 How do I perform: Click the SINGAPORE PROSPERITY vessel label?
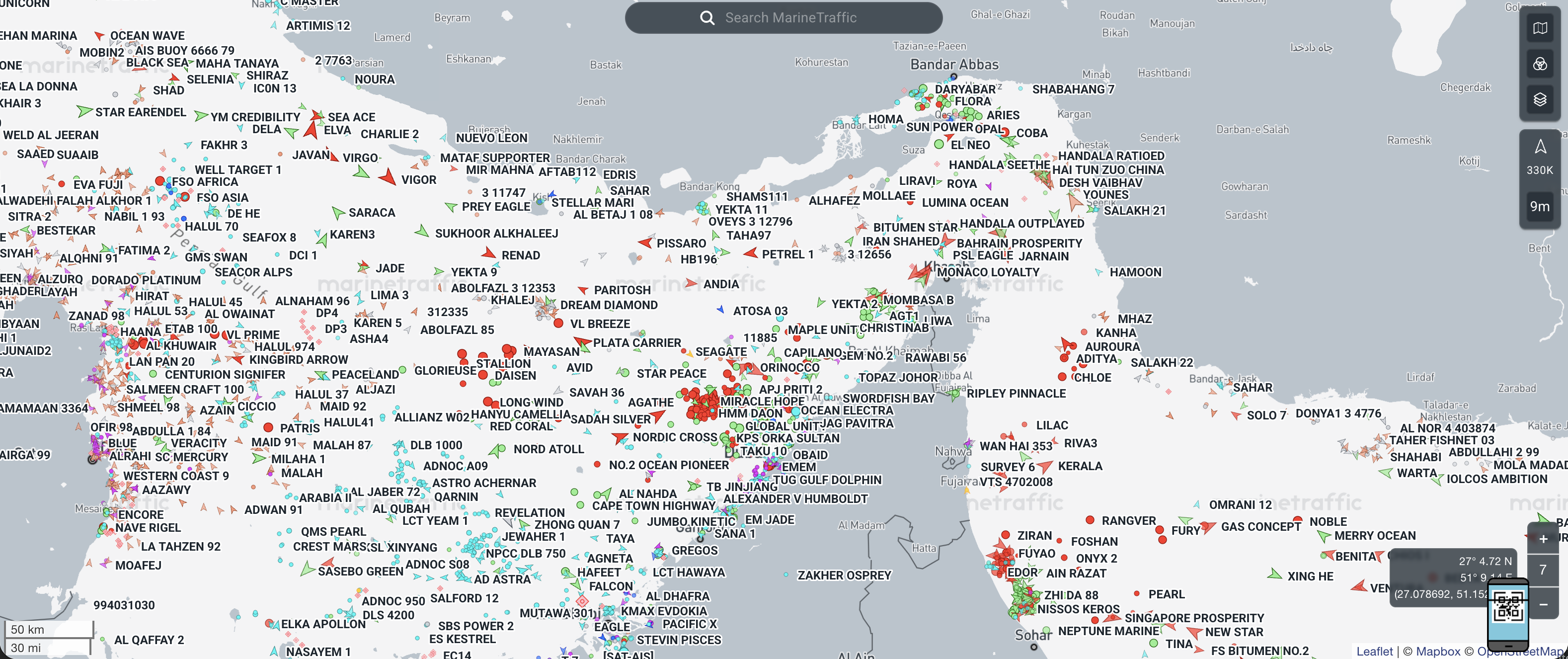(1194, 618)
